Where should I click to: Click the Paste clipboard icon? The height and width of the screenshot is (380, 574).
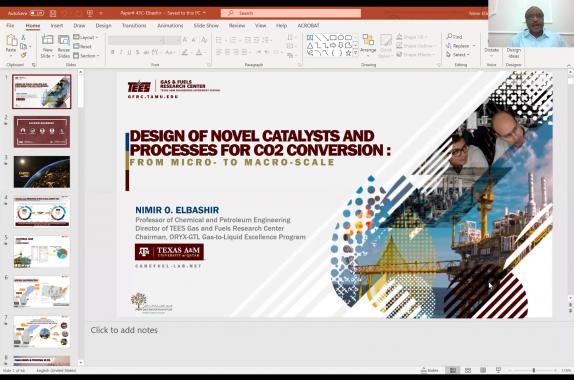[x=11, y=43]
